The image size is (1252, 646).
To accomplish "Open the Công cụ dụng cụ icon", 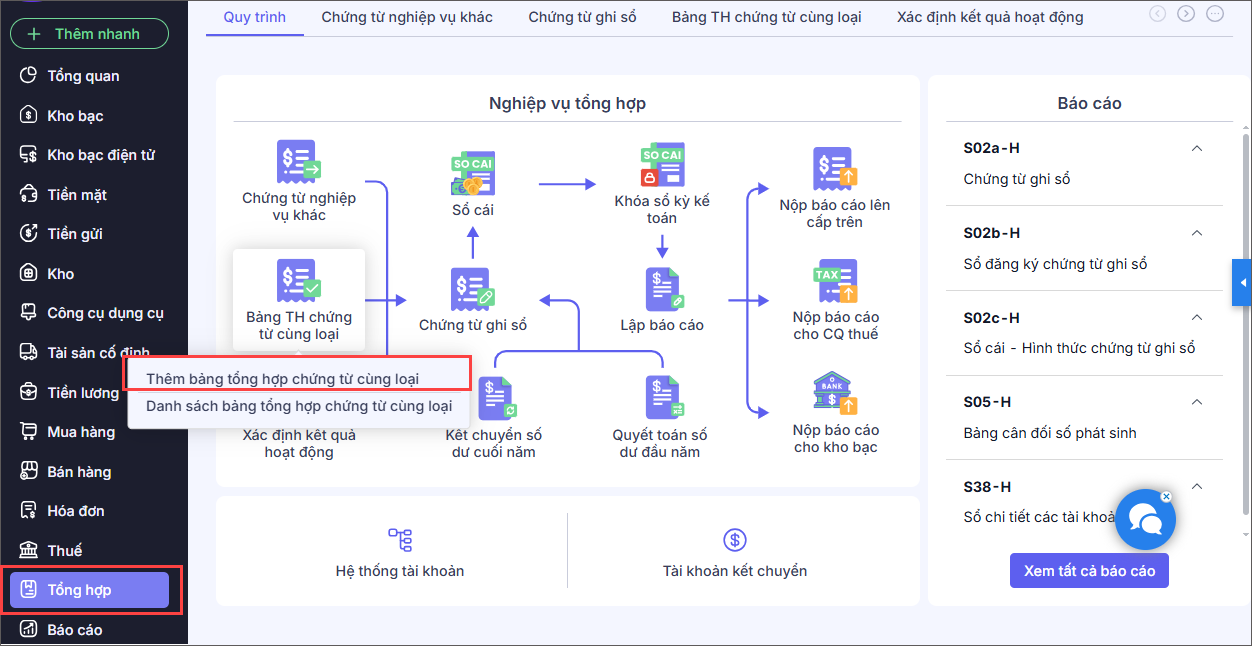I will click(29, 313).
